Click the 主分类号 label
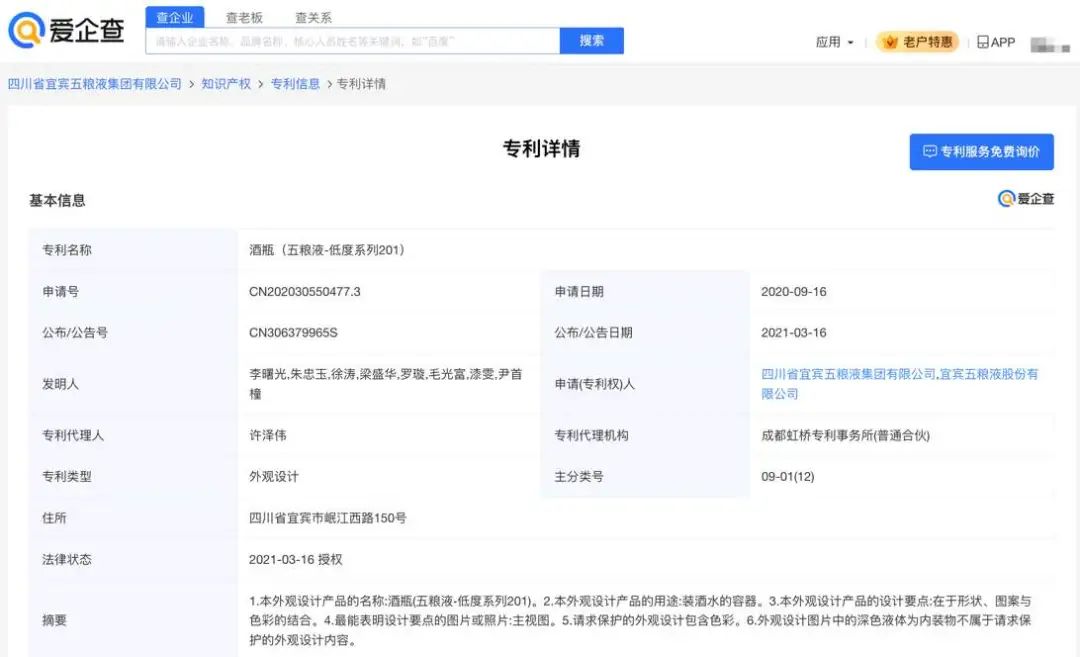1080x657 pixels. pyautogui.click(x=579, y=477)
